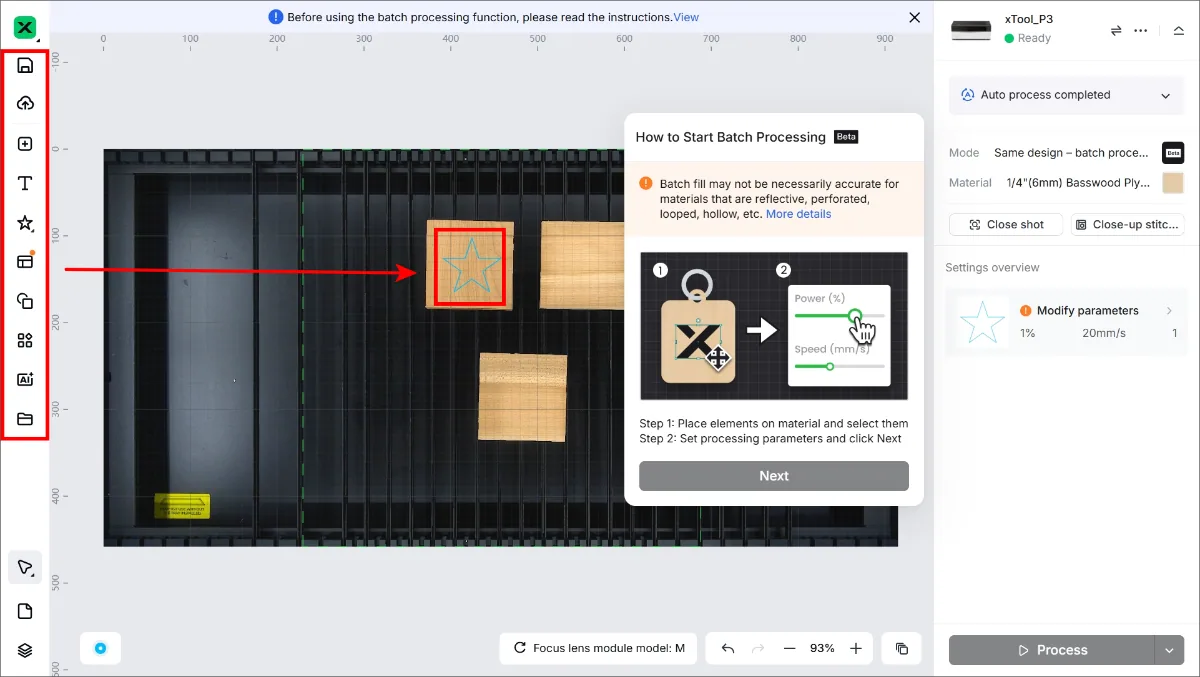Click the zoom in plus button

856,649
